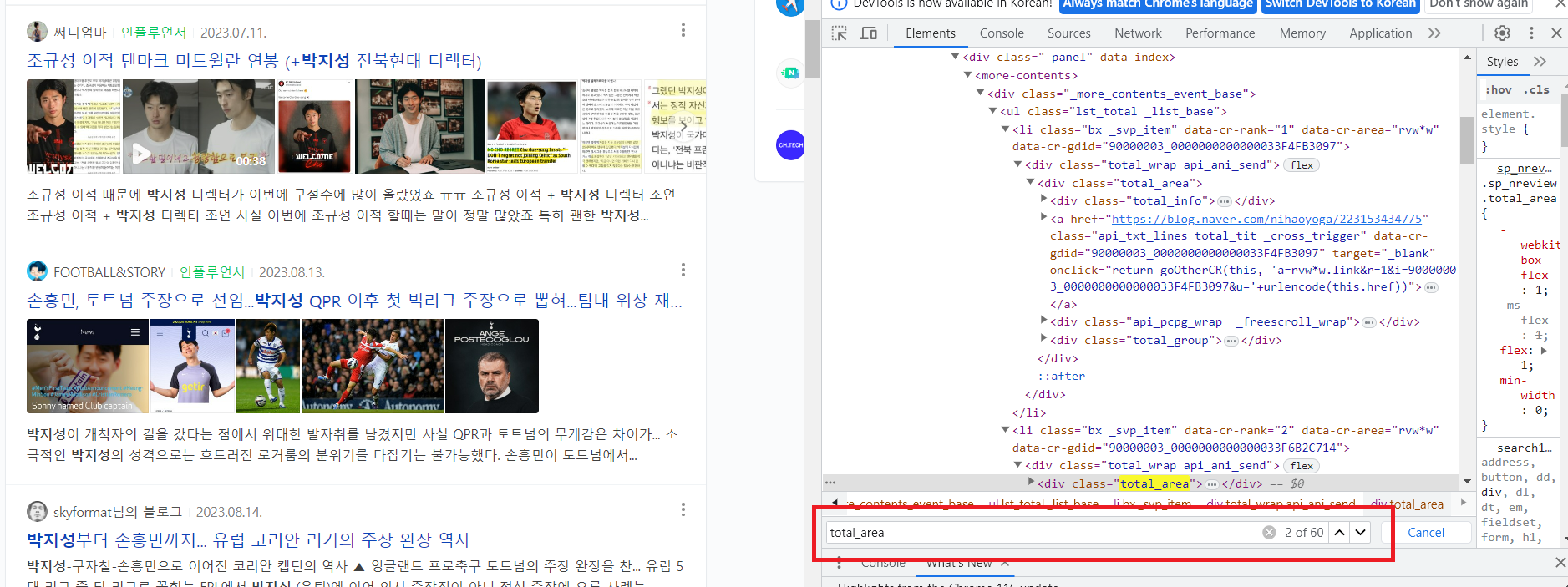Viewport: 1568px width, 587px height.
Task: Collapse the li item with data-cr-rank 1
Action: pos(1006,129)
